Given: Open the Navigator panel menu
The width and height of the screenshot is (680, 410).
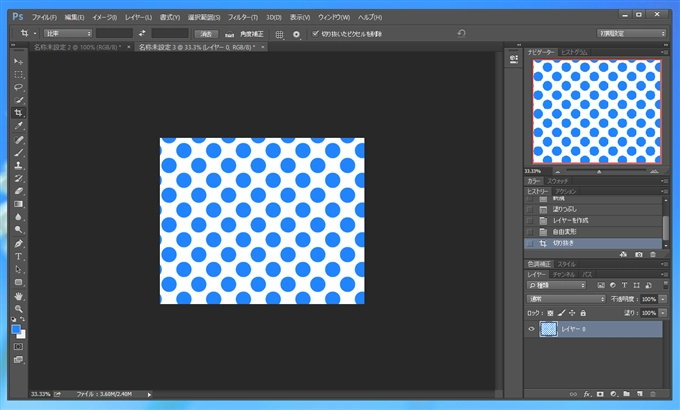Looking at the screenshot, I should pos(664,52).
